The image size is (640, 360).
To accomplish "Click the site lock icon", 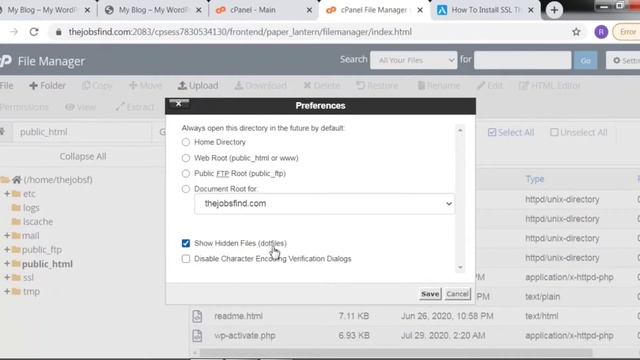I will tap(58, 32).
